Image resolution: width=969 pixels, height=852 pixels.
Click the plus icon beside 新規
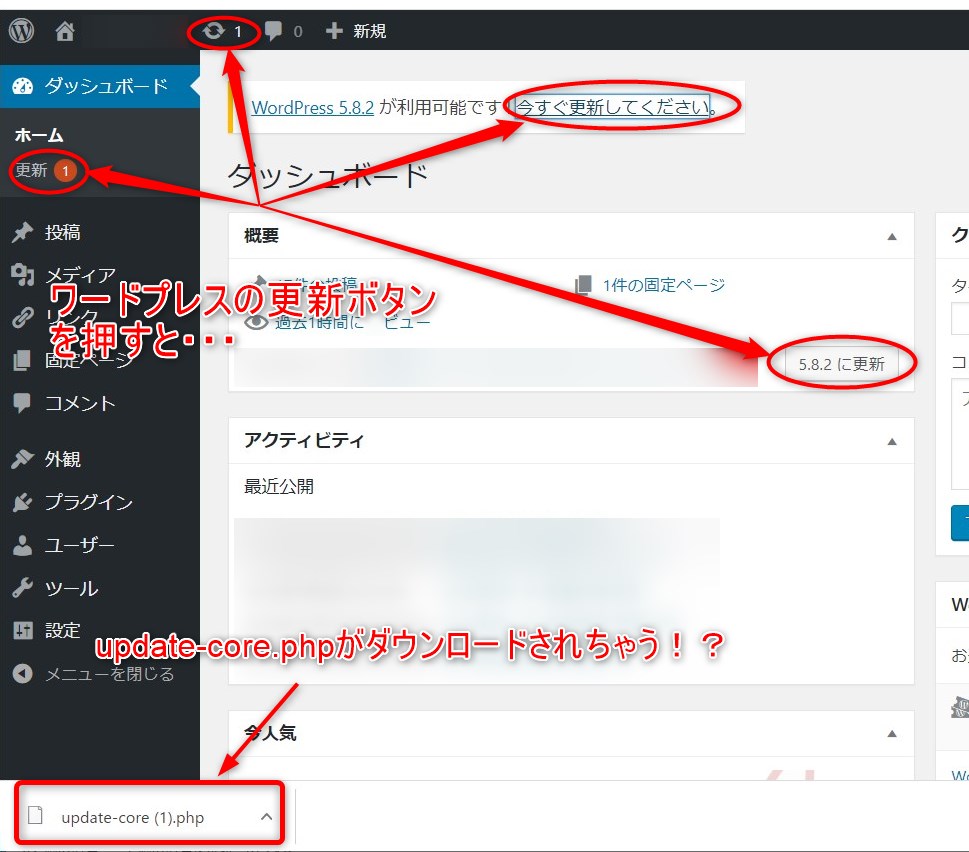[x=334, y=31]
